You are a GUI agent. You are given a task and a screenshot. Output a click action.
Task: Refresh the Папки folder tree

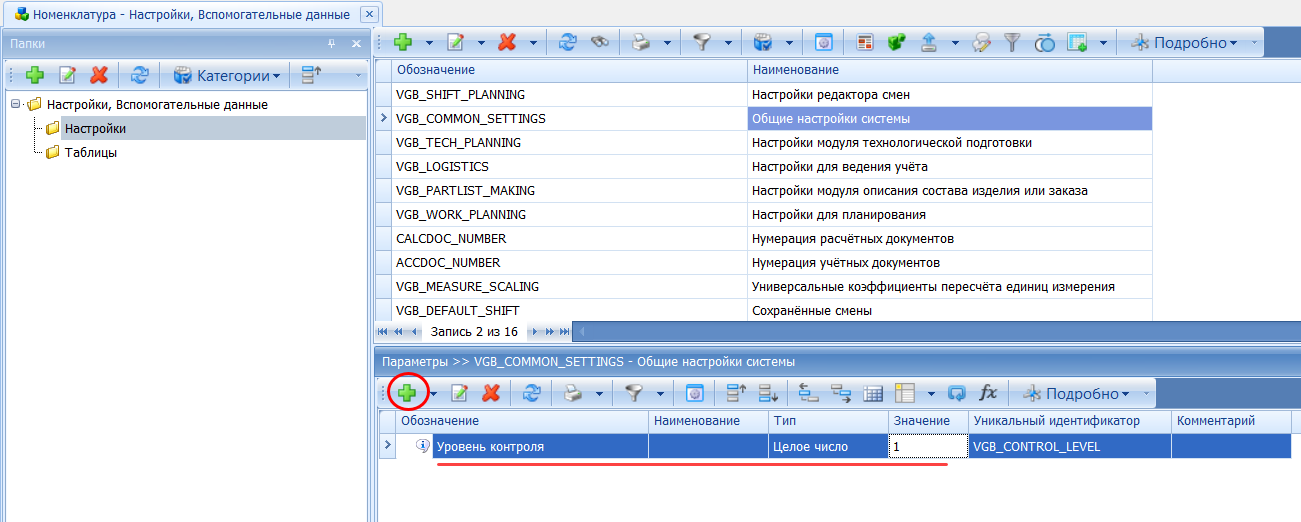point(141,75)
